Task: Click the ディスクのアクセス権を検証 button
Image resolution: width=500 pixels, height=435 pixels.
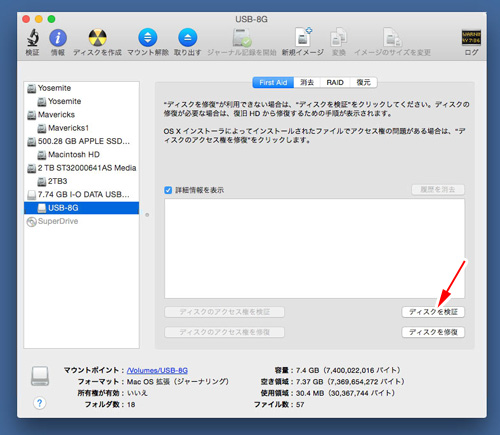Action: tap(224, 312)
